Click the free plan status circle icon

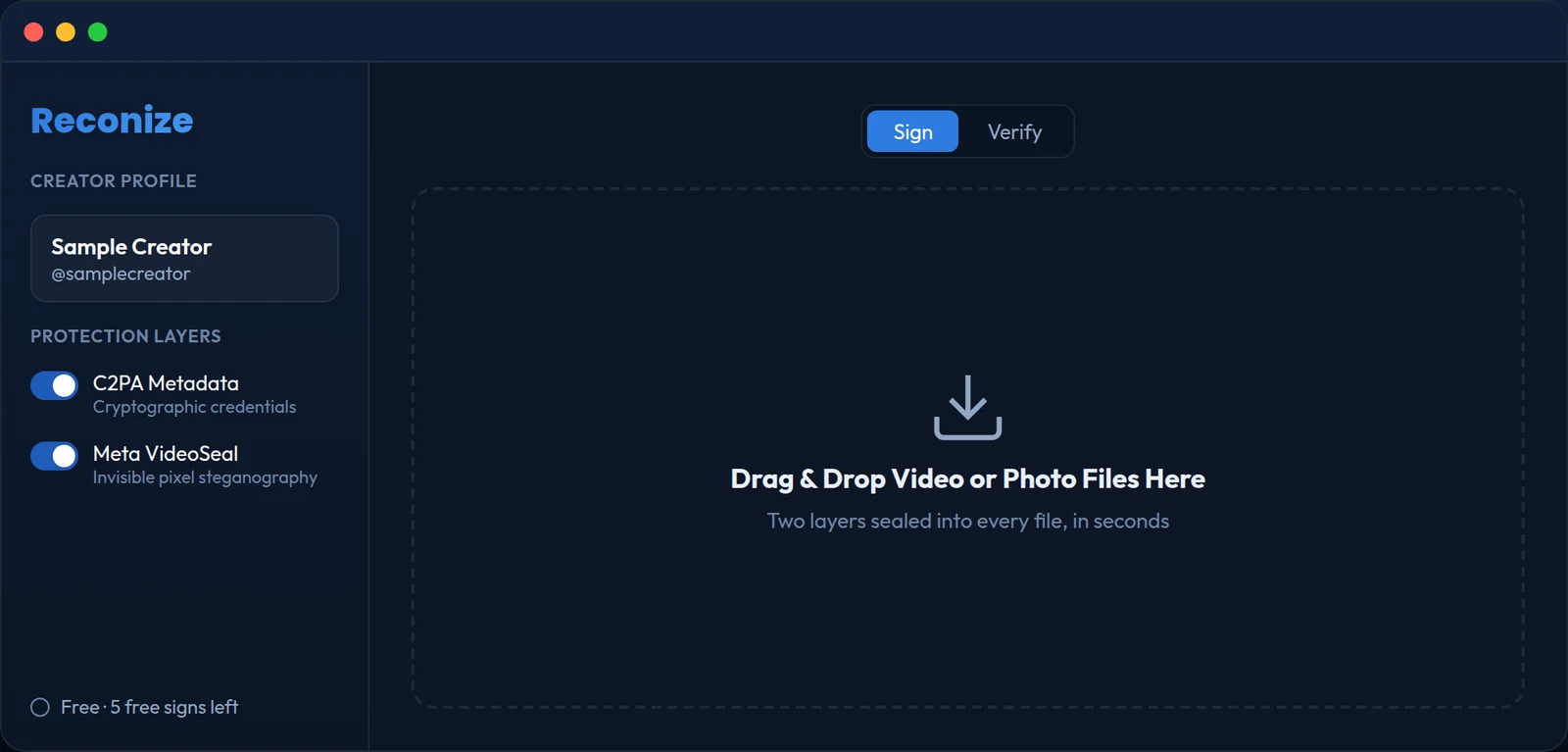(x=40, y=707)
